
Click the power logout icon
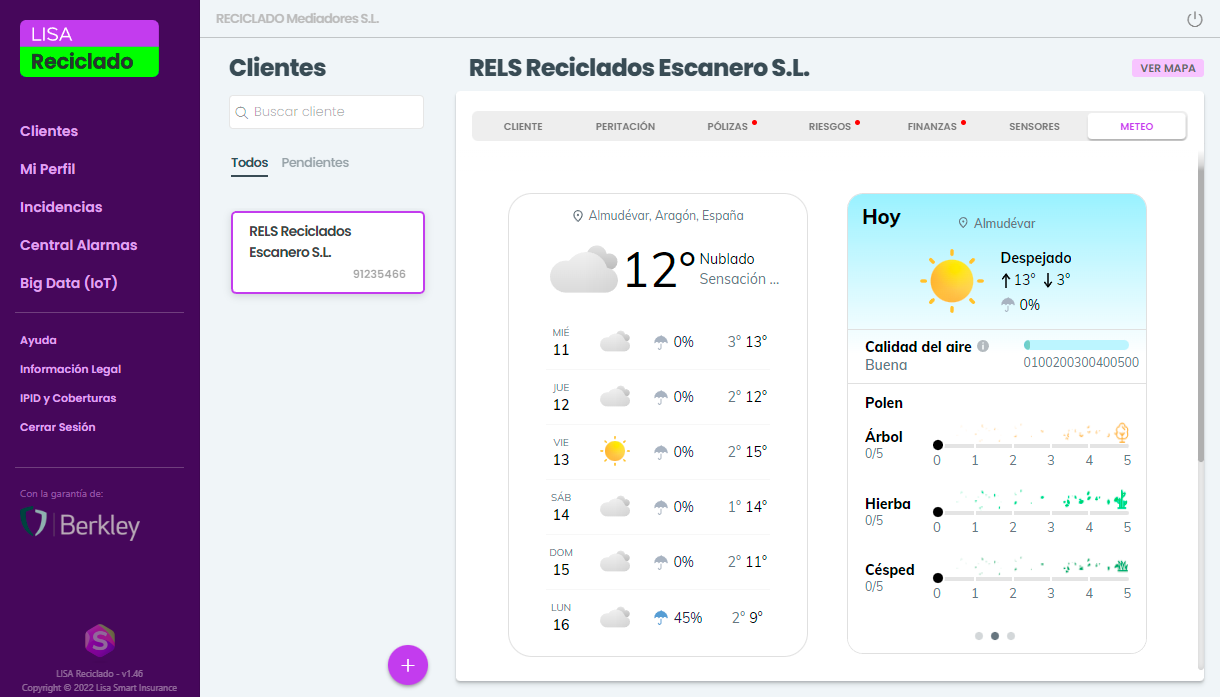[x=1194, y=19]
